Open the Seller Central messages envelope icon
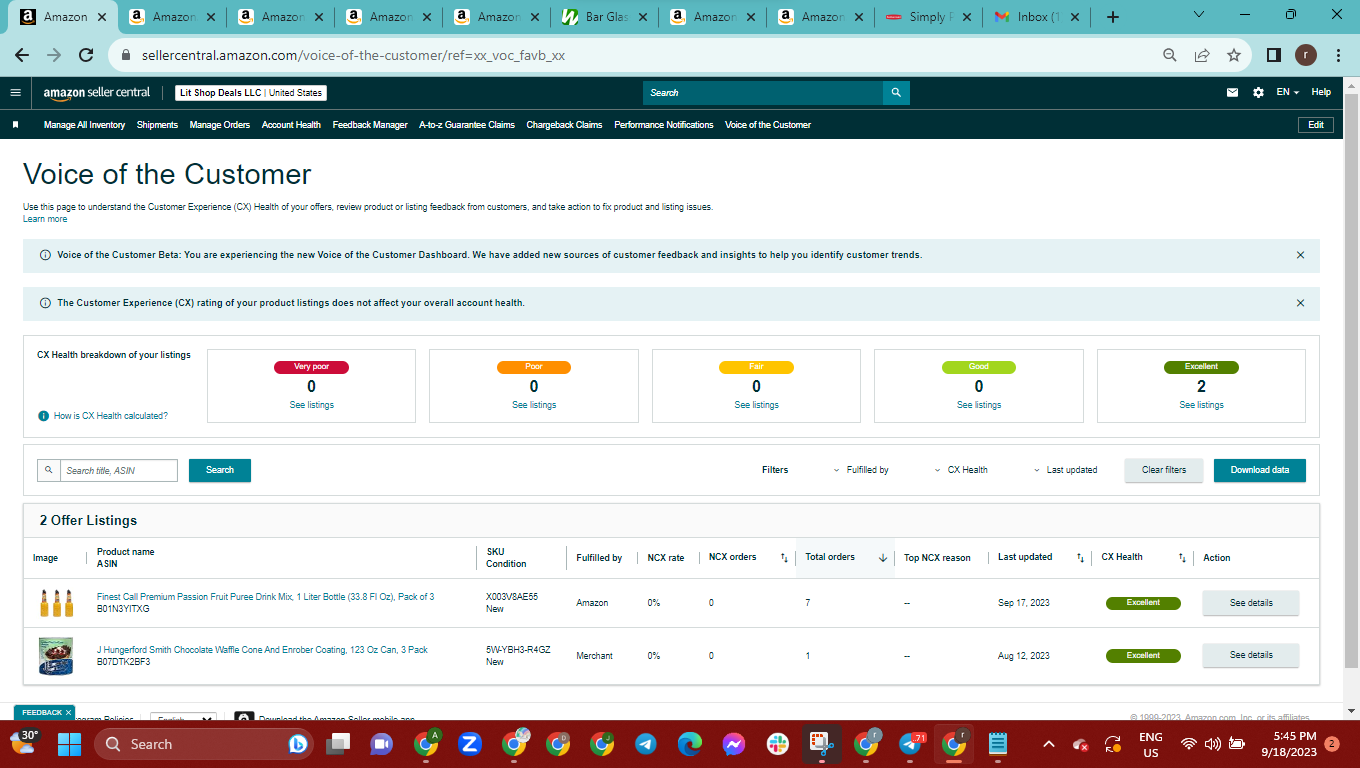Viewport: 1360px width, 768px height. coord(1233,93)
